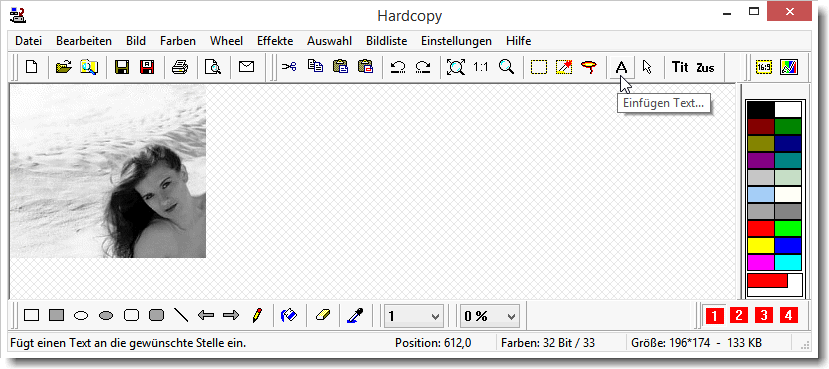Screen dimensions: 829x369
Task: Pick the black color swatch
Action: pos(761,110)
